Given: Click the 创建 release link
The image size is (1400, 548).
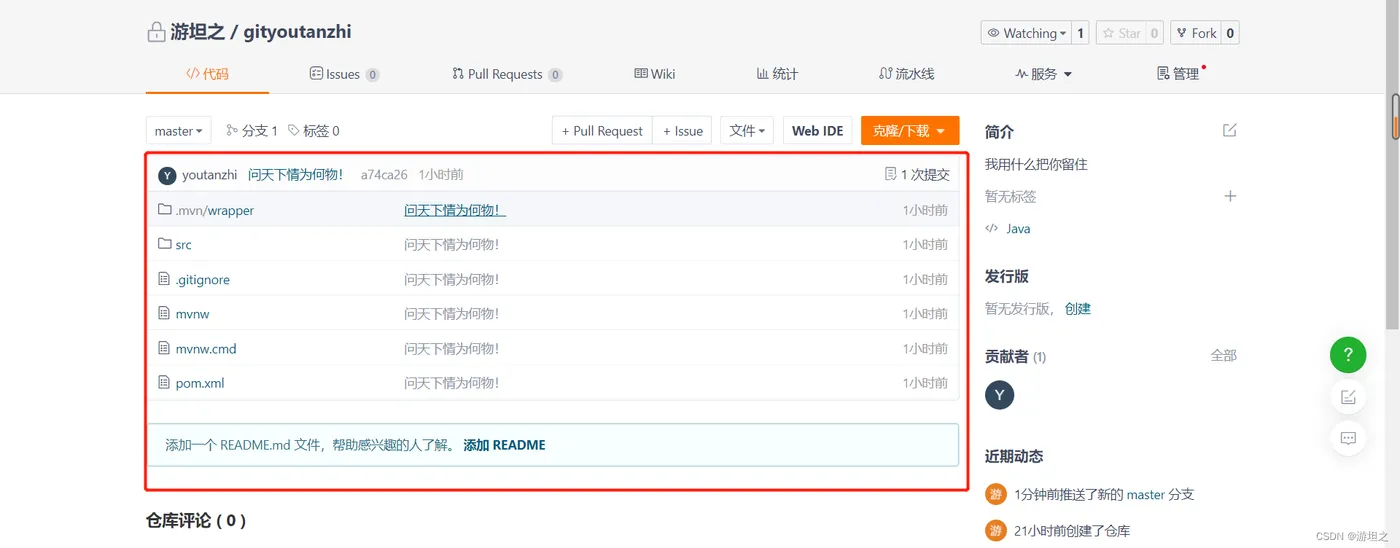Looking at the screenshot, I should pos(1078,309).
